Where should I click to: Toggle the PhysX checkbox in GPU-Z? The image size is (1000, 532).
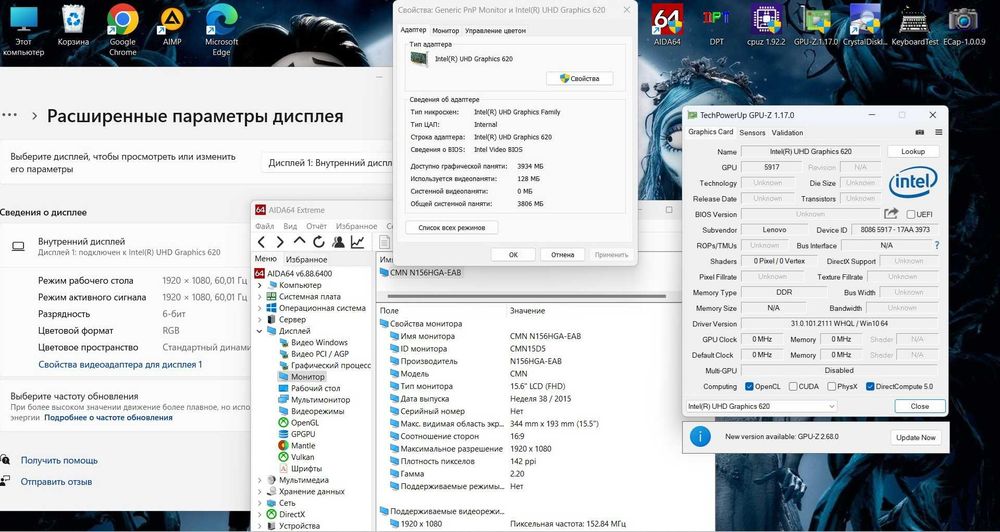[x=832, y=387]
